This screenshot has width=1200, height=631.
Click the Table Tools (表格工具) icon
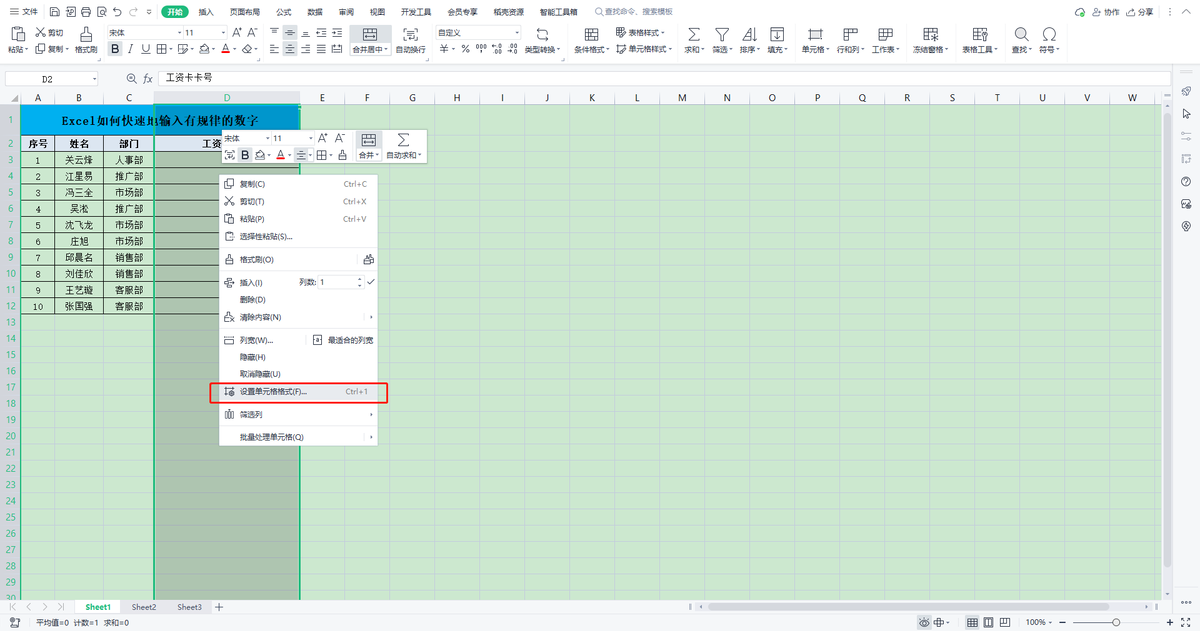[978, 34]
